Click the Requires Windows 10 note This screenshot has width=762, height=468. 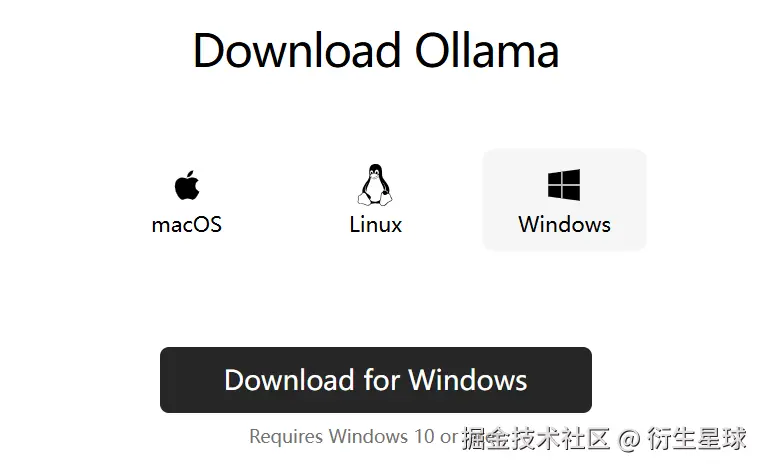point(354,436)
